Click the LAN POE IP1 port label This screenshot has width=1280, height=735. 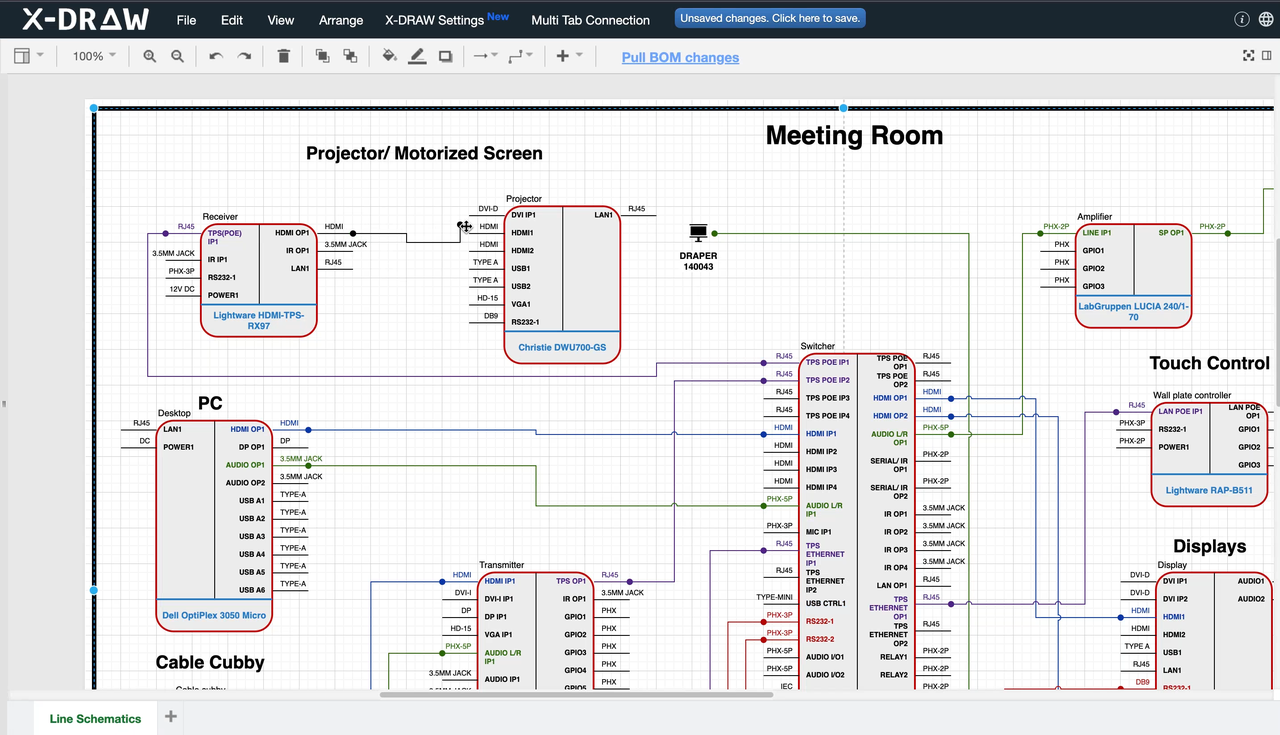pyautogui.click(x=1180, y=411)
